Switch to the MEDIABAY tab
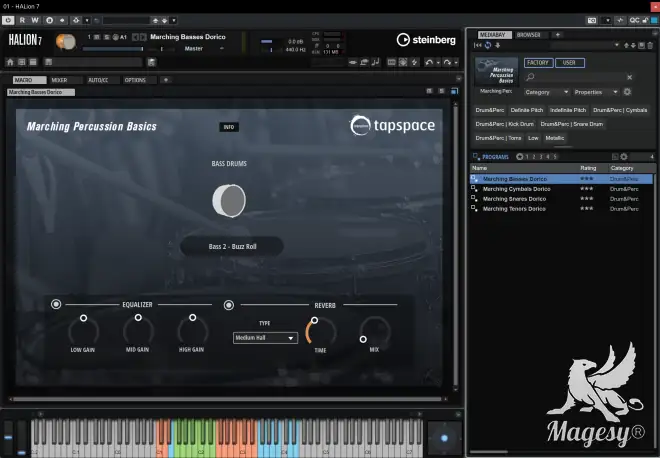 (x=494, y=35)
